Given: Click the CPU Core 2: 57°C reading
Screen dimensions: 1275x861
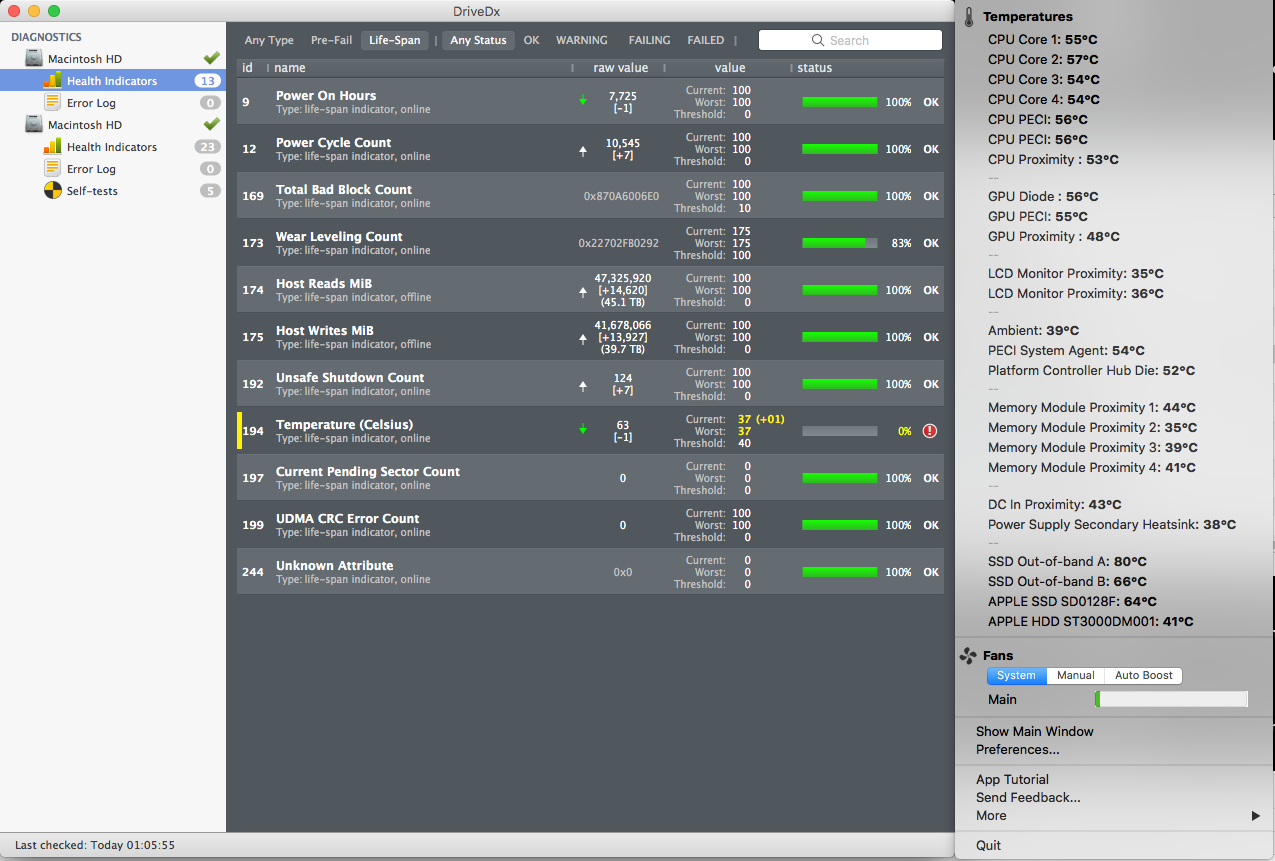Looking at the screenshot, I should (x=1044, y=60).
